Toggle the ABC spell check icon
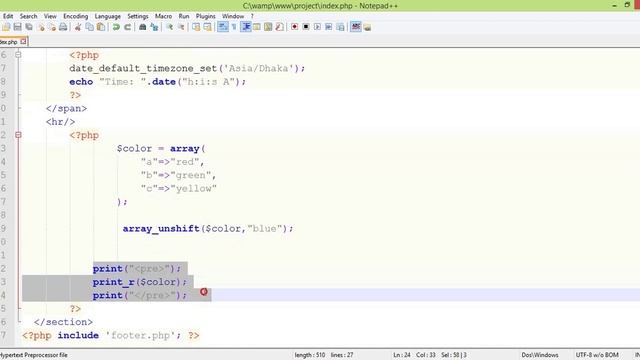The image size is (640, 360). point(356,27)
